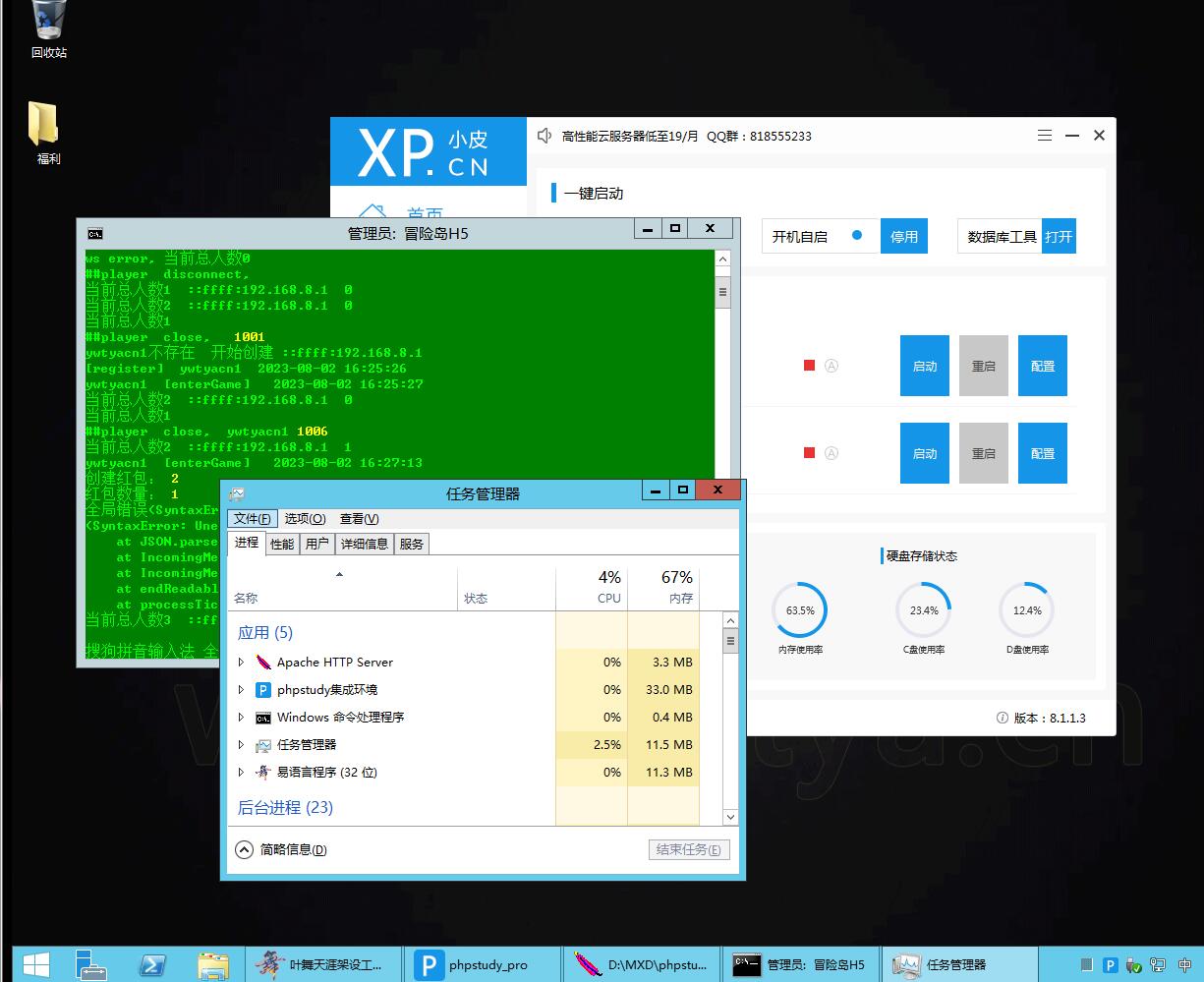The height and width of the screenshot is (982, 1204).
Task: Expand the 任务管理器 process row
Action: [241, 745]
